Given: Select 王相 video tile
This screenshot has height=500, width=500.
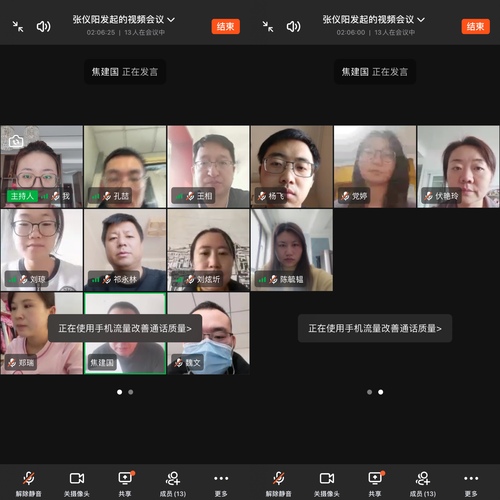Looking at the screenshot, I should [x=208, y=167].
